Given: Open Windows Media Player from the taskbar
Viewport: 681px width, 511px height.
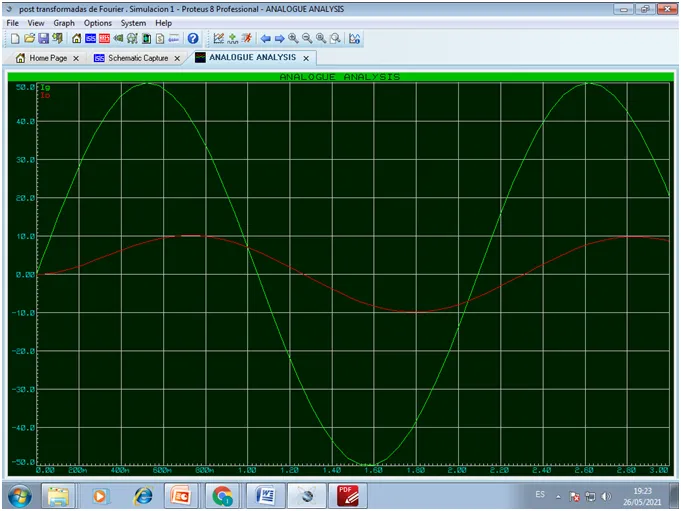Looking at the screenshot, I should (99, 496).
